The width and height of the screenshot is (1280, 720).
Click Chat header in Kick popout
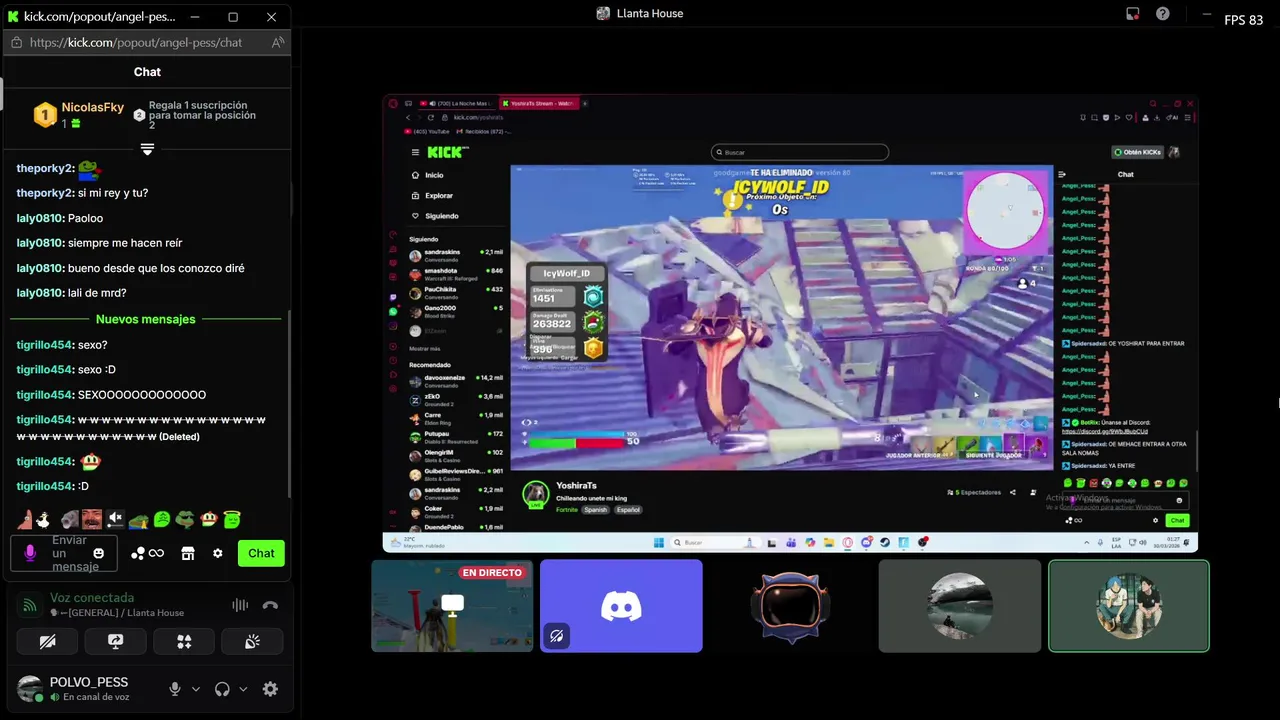tap(147, 72)
